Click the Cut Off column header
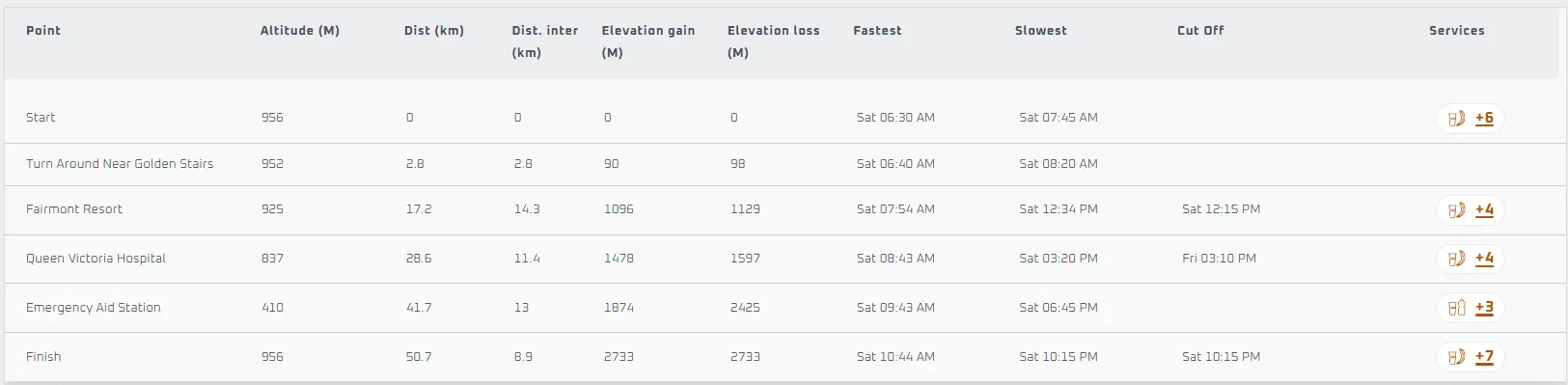The height and width of the screenshot is (385, 1568). coord(1200,31)
